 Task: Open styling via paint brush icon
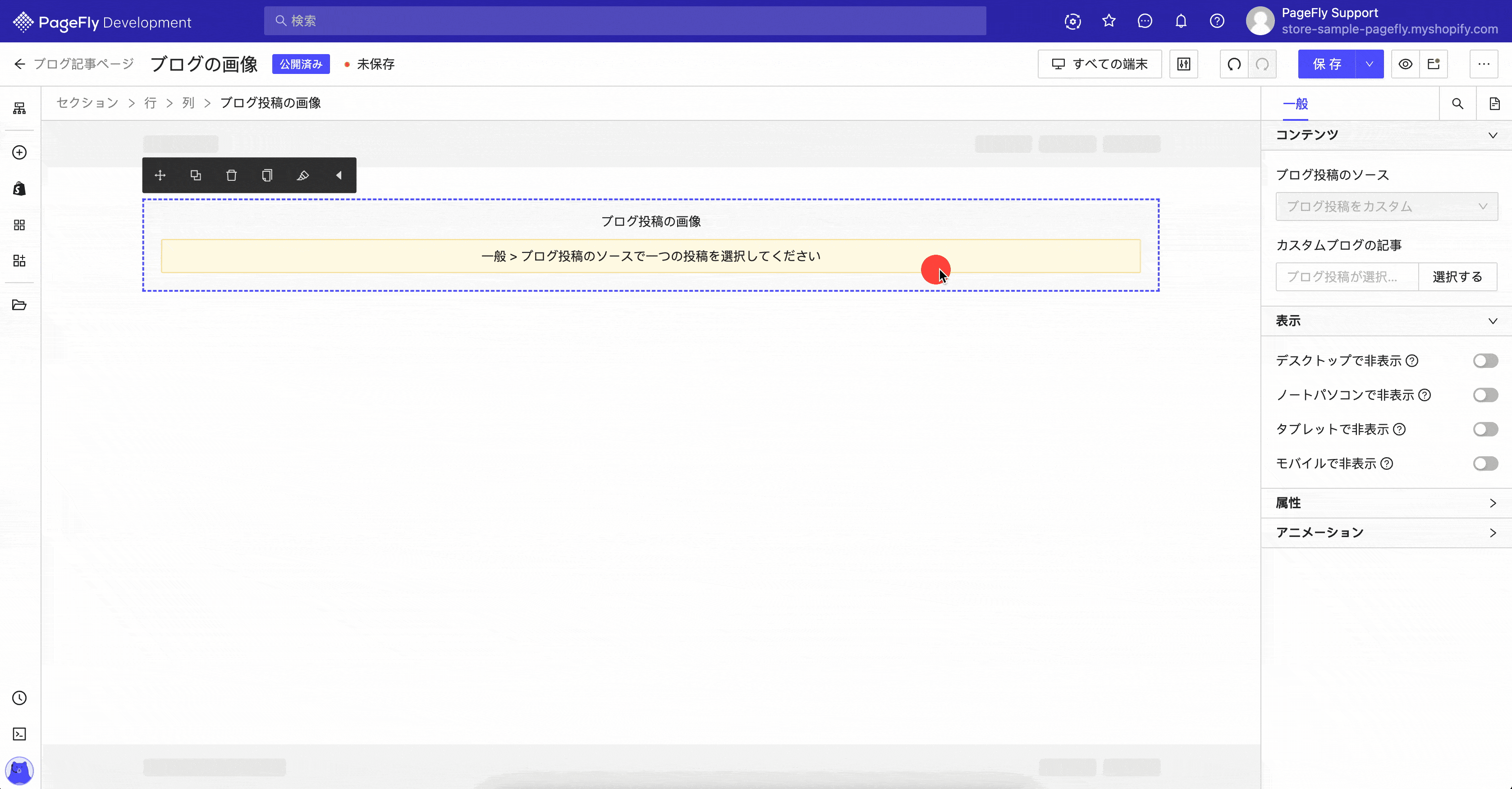303,175
